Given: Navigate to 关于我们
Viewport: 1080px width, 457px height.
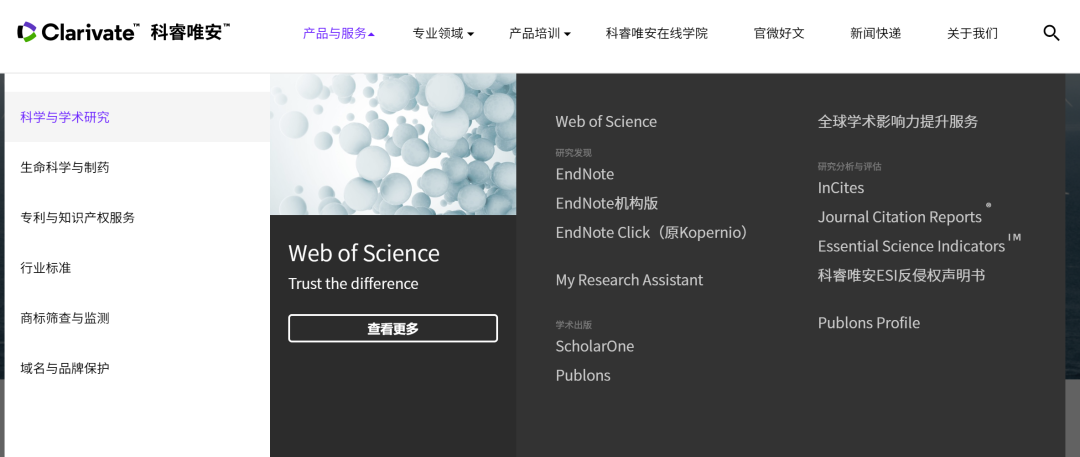Looking at the screenshot, I should pyautogui.click(x=972, y=33).
